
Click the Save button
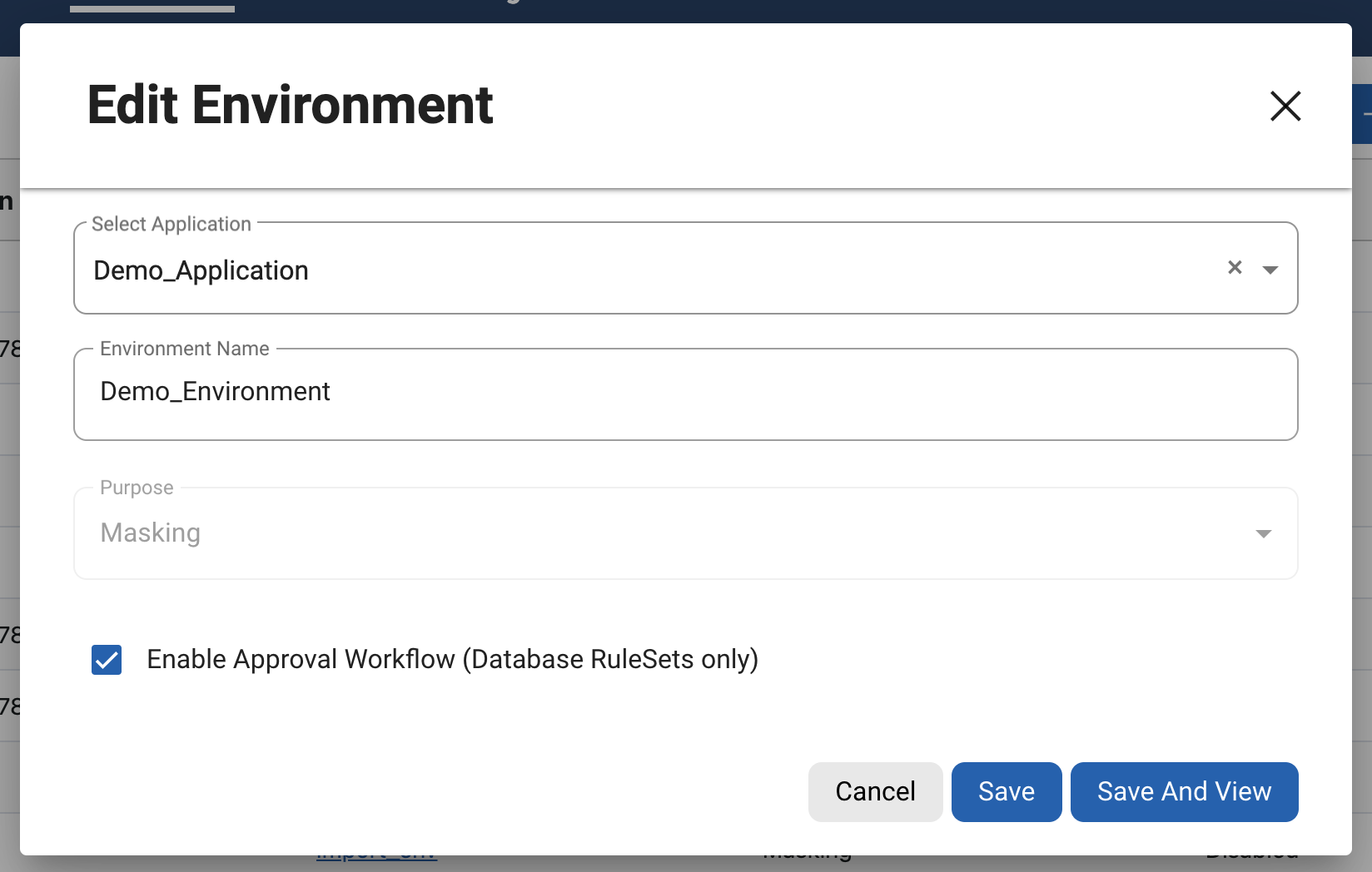1006,791
